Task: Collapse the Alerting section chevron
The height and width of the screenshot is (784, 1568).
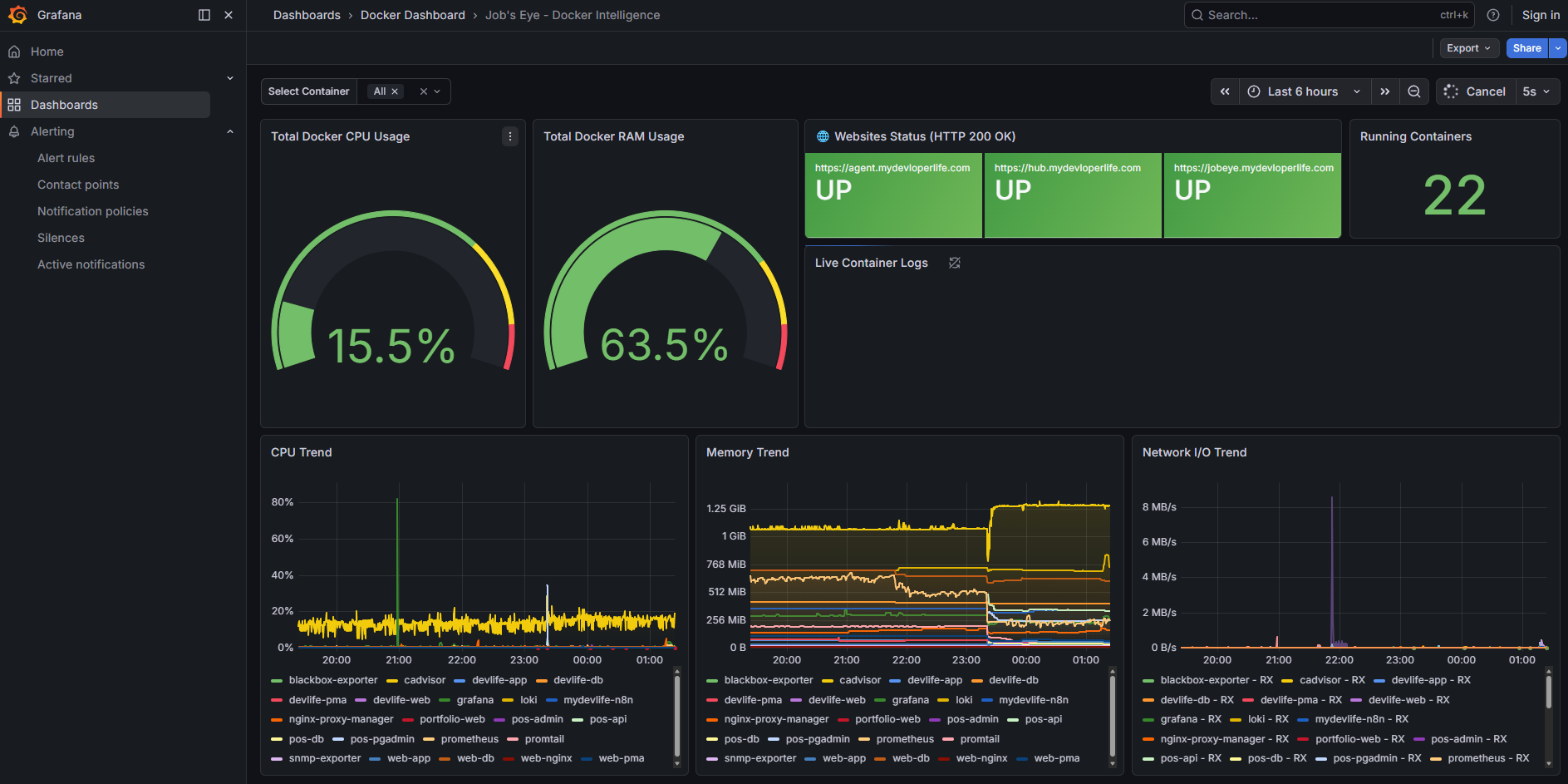Action: click(230, 131)
